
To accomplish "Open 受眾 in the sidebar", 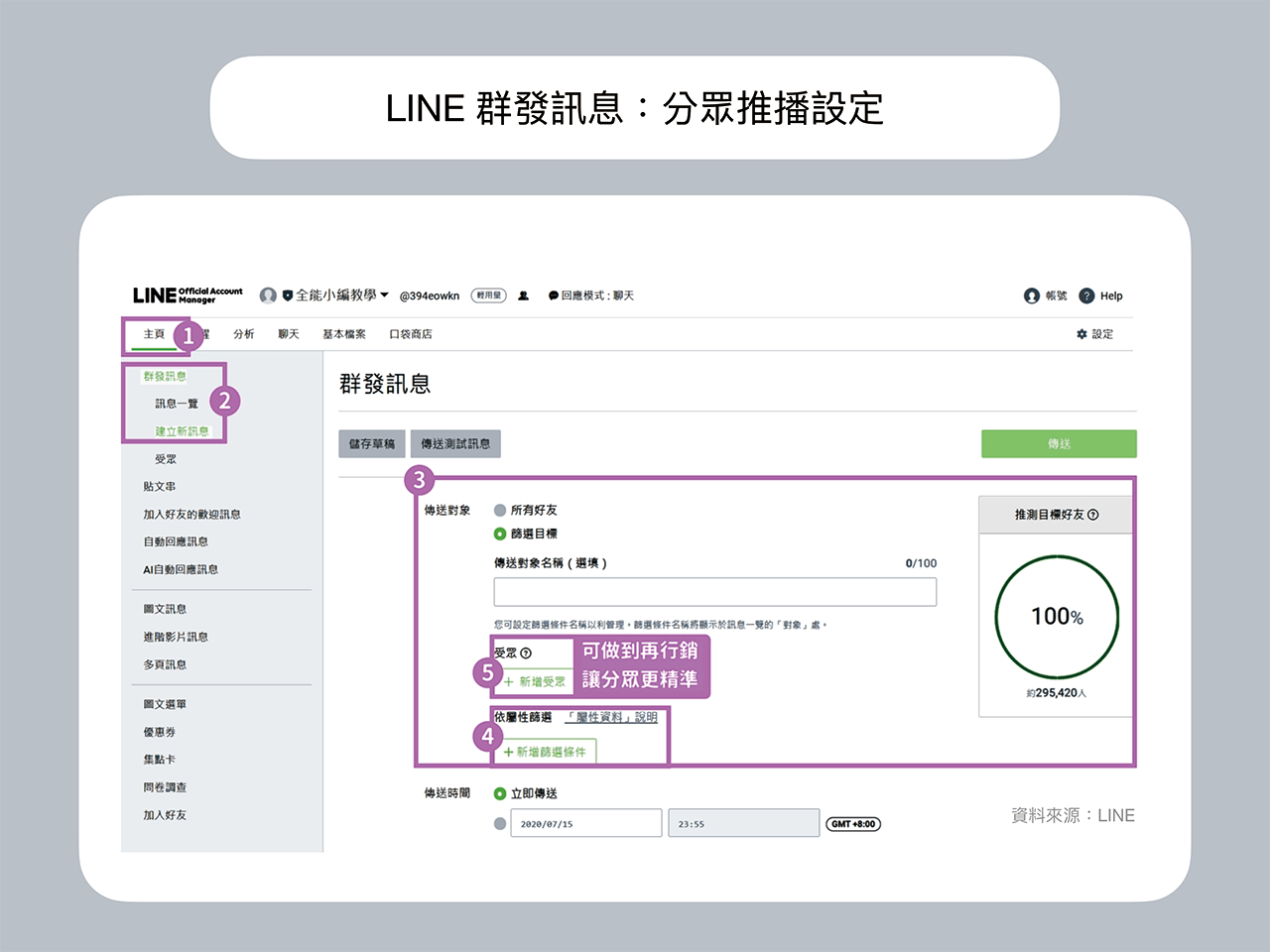I will (x=166, y=459).
